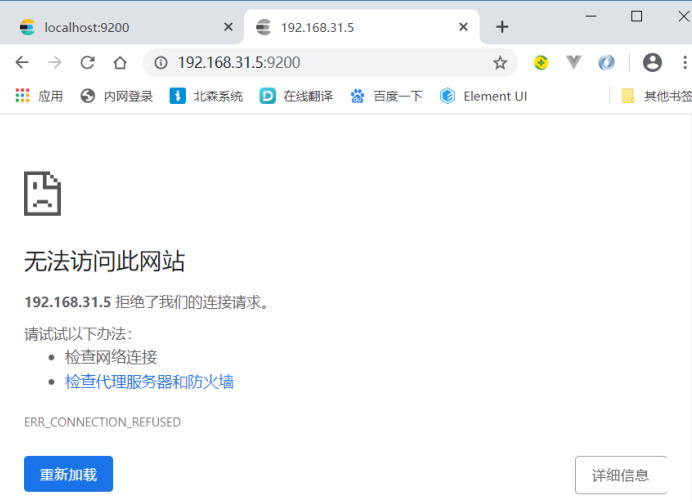
Task: Close the 192.168.31.5 tab
Action: click(463, 27)
